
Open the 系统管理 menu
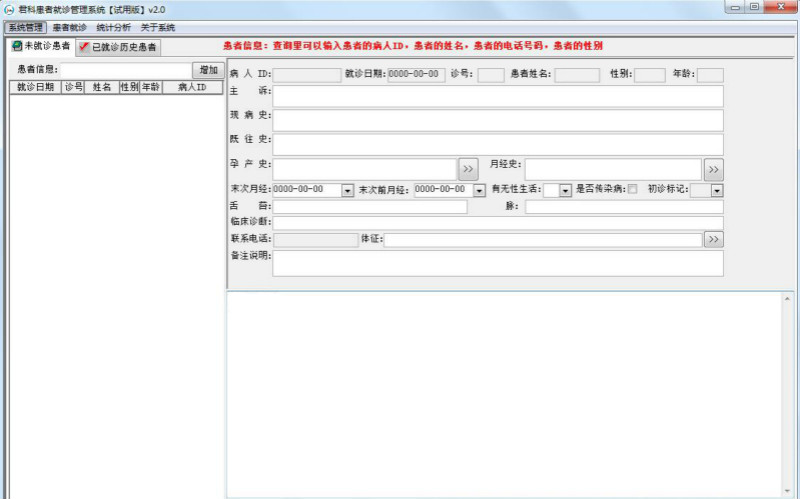[x=25, y=28]
